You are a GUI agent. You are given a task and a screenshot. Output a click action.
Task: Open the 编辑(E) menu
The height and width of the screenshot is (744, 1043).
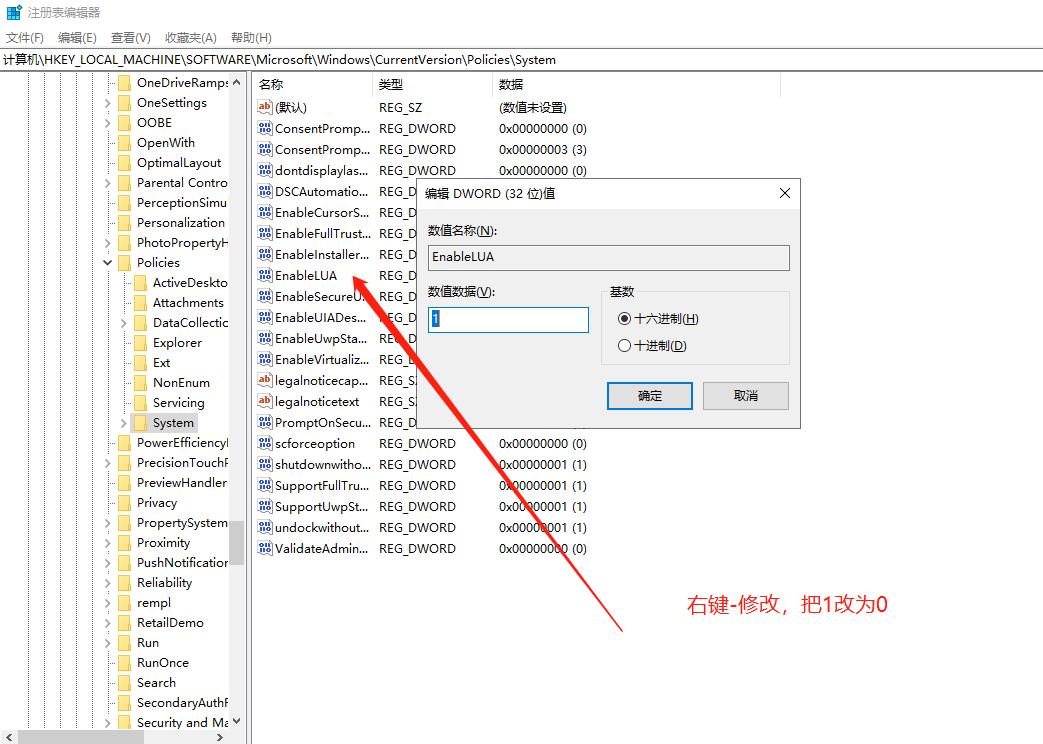coord(77,38)
